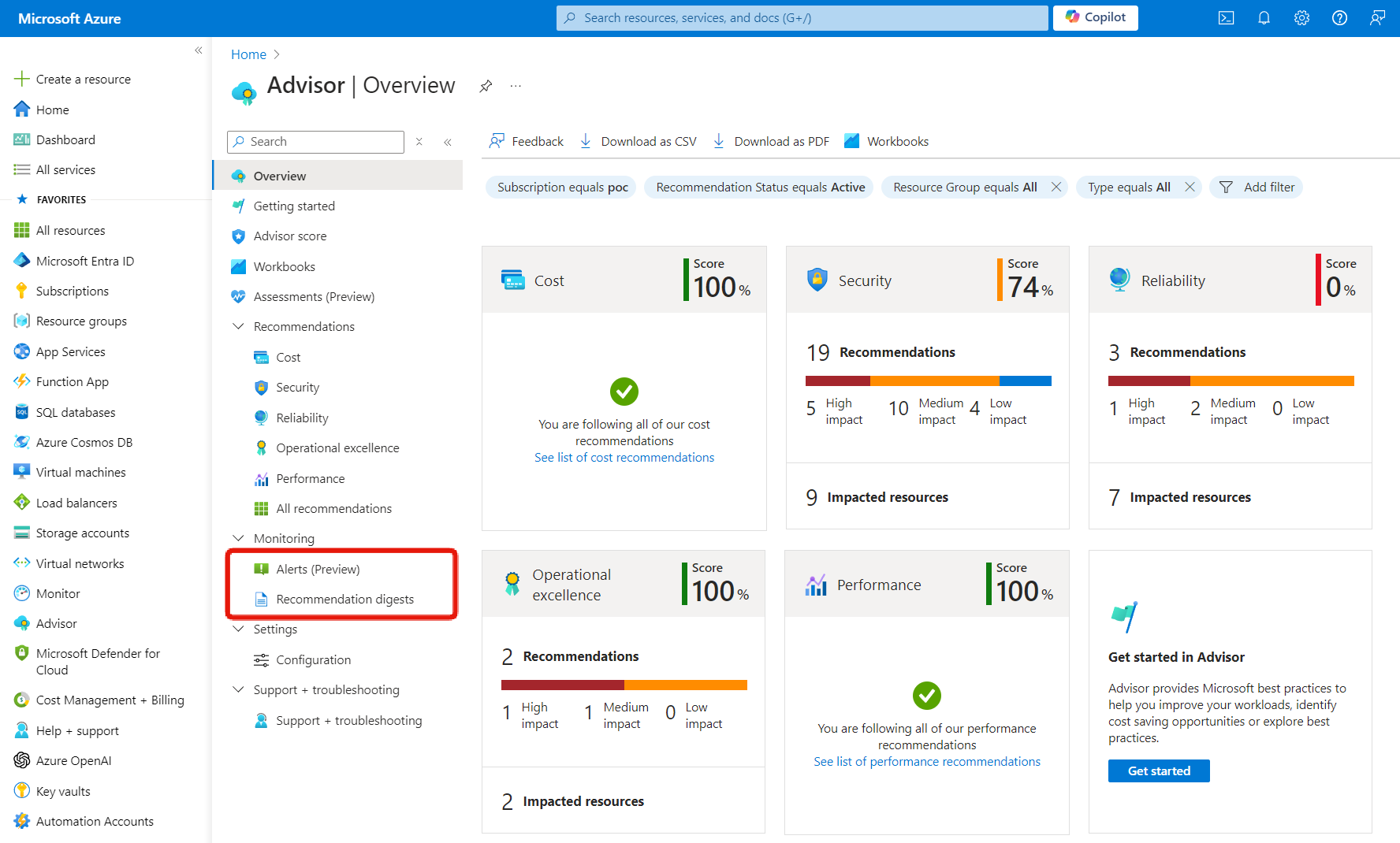Select Overview in Advisor menu
The width and height of the screenshot is (1400, 843).
(x=337, y=176)
